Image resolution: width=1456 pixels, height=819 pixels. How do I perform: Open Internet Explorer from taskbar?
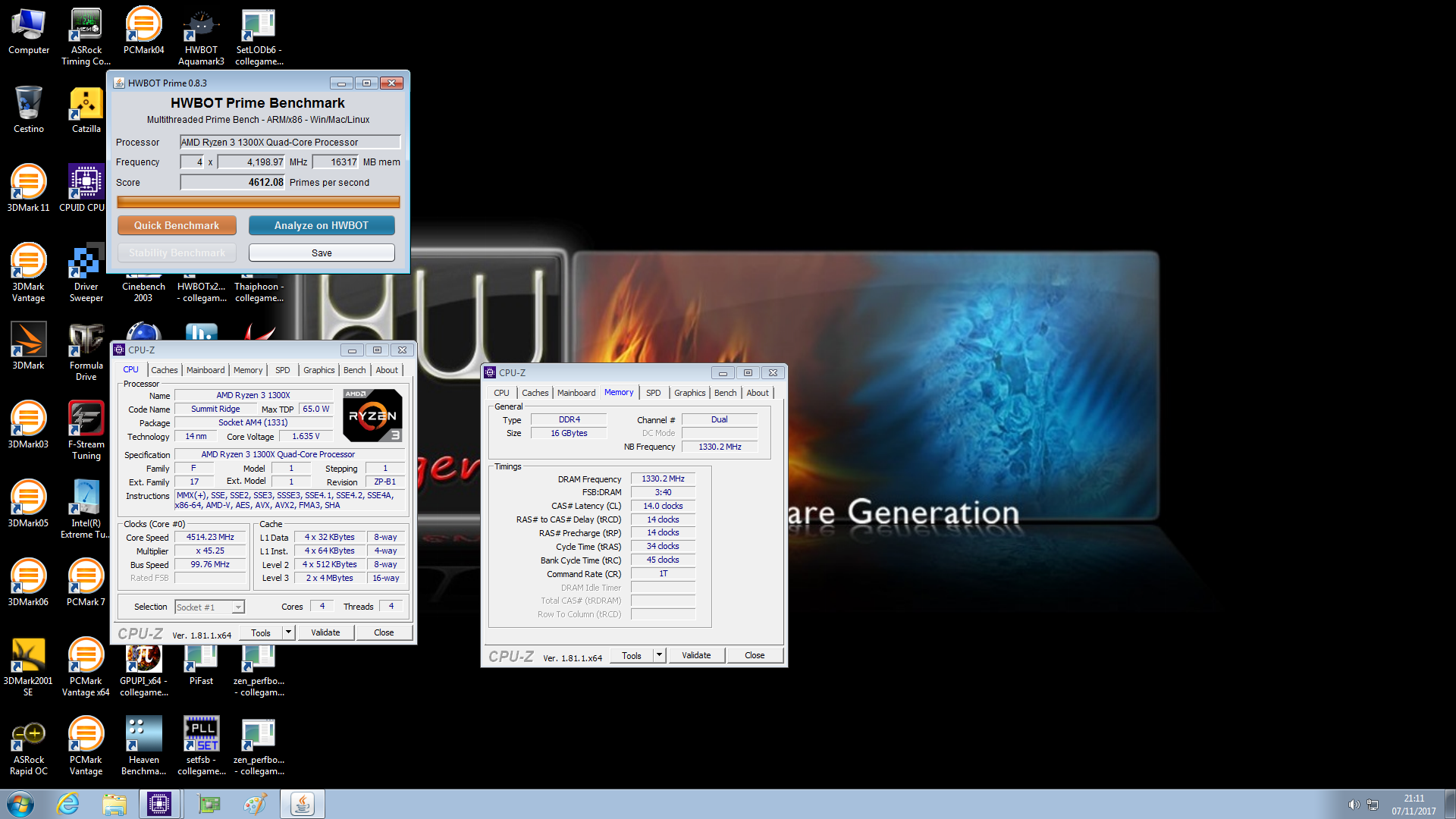[x=67, y=804]
